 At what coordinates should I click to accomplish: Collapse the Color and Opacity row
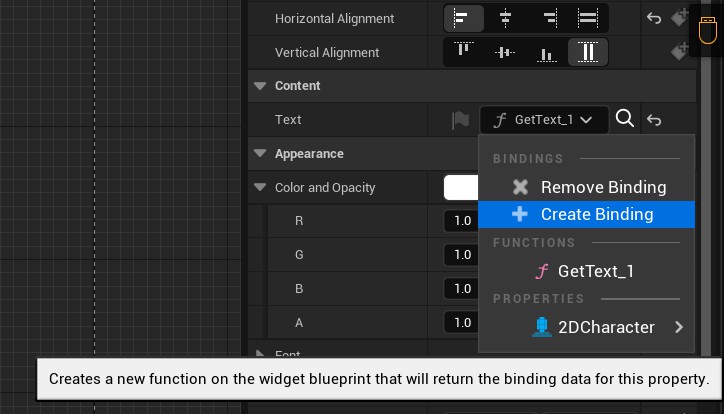[261, 188]
